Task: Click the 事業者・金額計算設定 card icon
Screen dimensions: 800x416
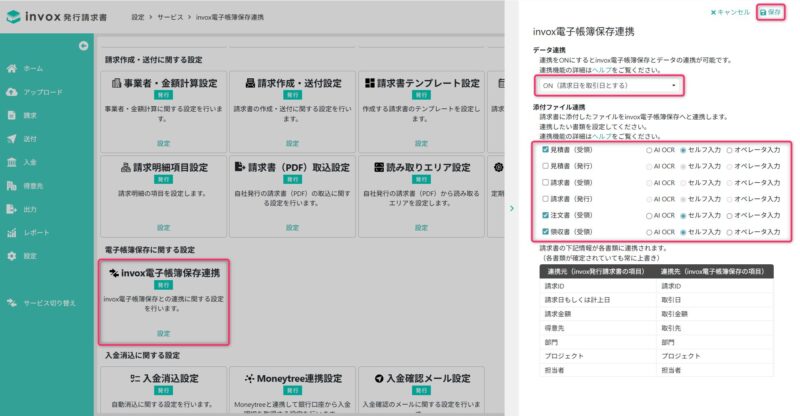Action: 116,83
